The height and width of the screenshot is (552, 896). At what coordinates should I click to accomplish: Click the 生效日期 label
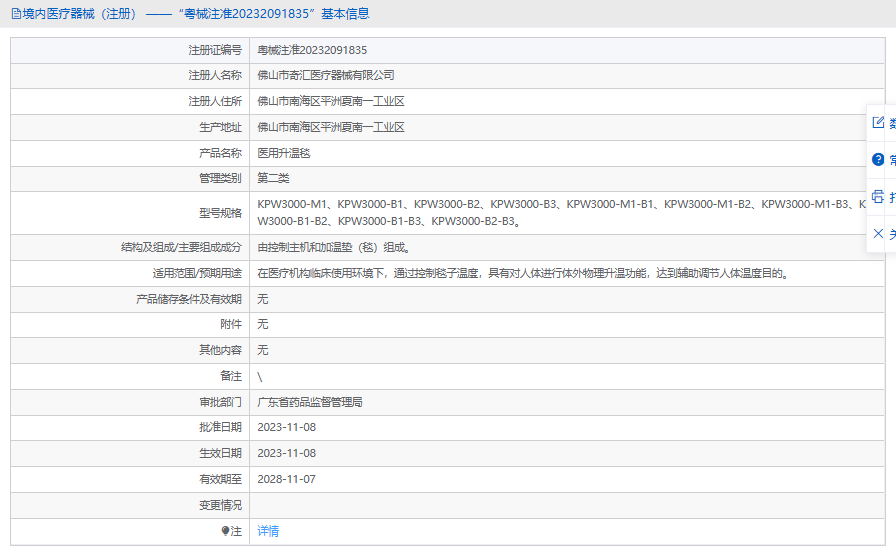point(220,453)
